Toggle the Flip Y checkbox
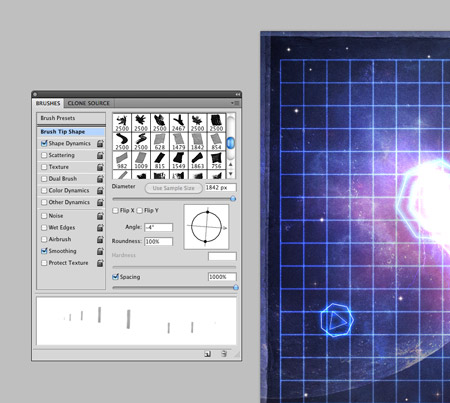The width and height of the screenshot is (450, 403). click(140, 211)
